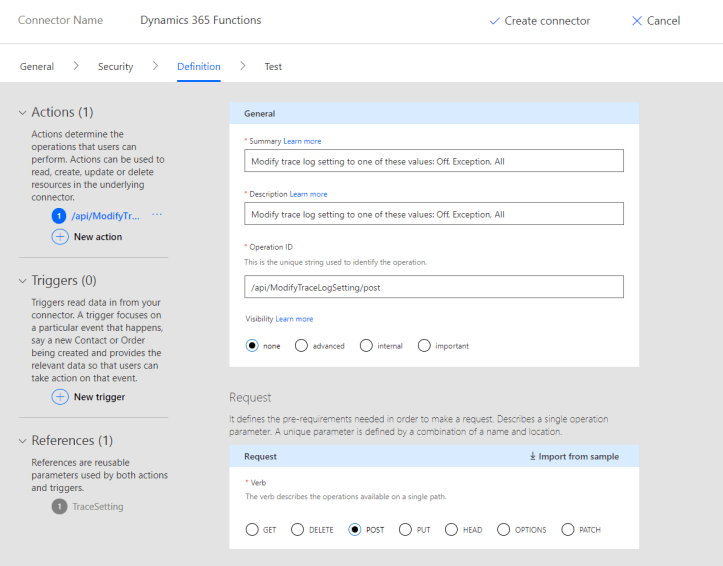Click the New action label
Image resolution: width=723 pixels, height=566 pixels.
tap(98, 237)
